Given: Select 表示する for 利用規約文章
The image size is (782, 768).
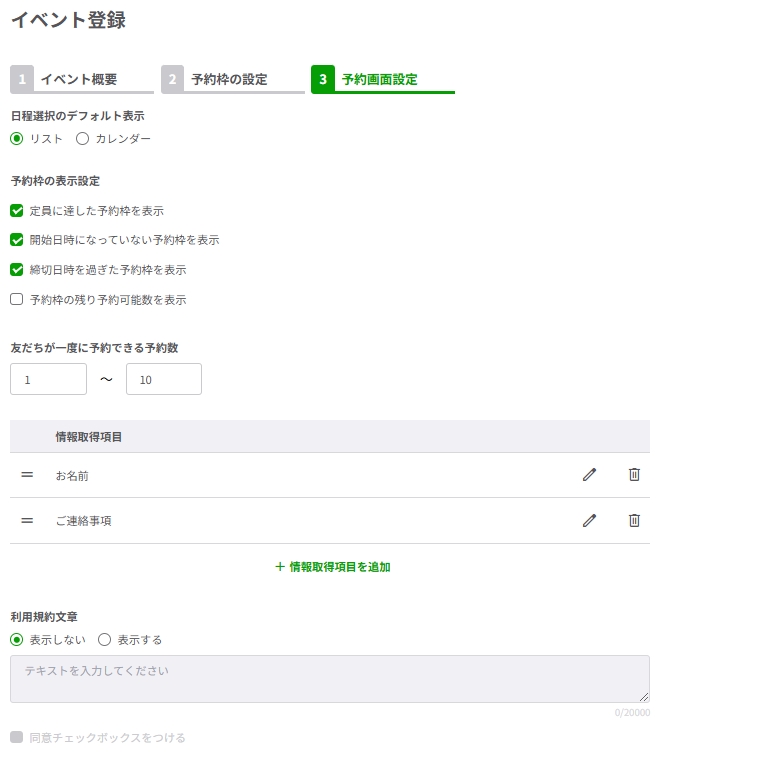Looking at the screenshot, I should [105, 640].
